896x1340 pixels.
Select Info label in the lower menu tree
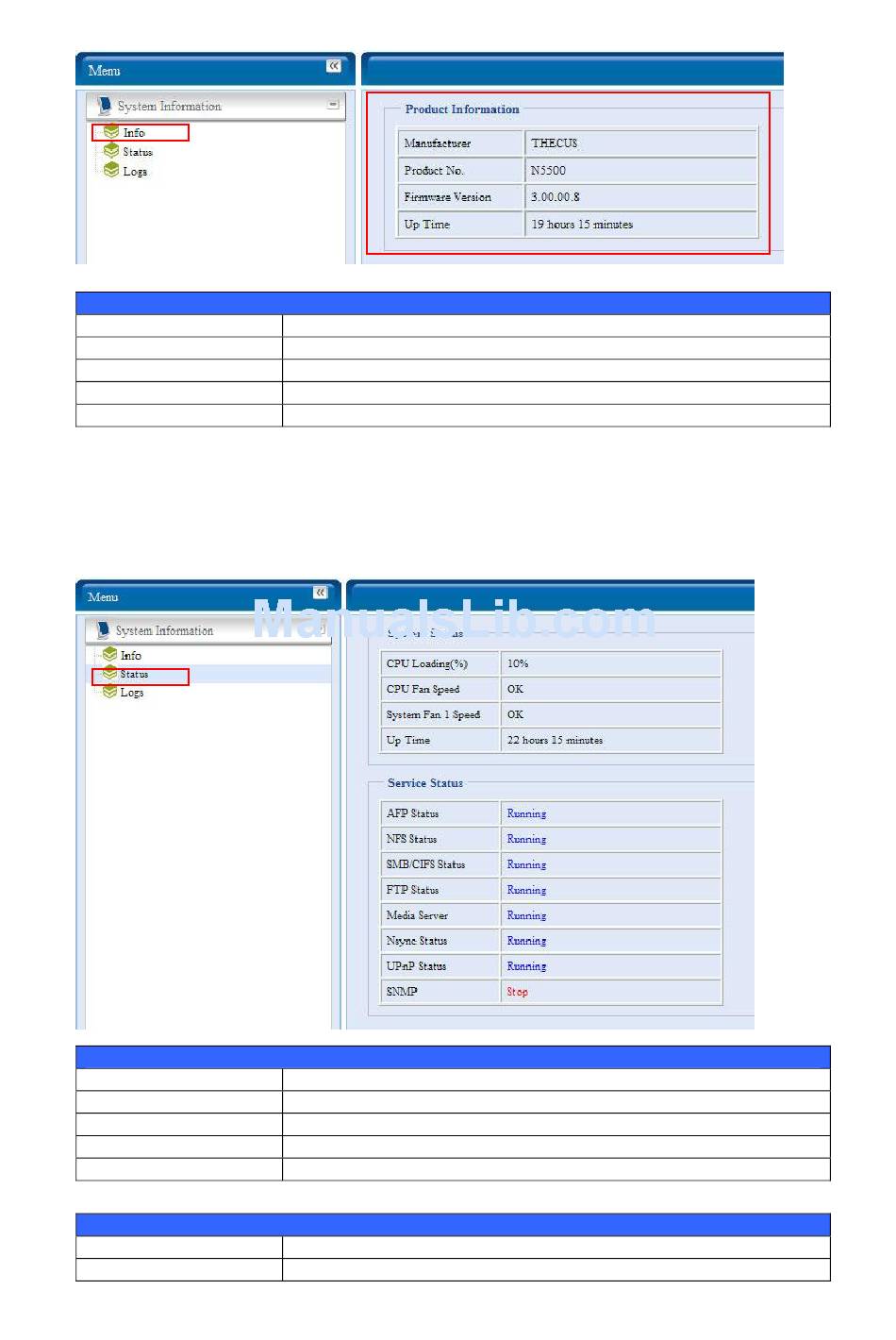pyautogui.click(x=131, y=656)
